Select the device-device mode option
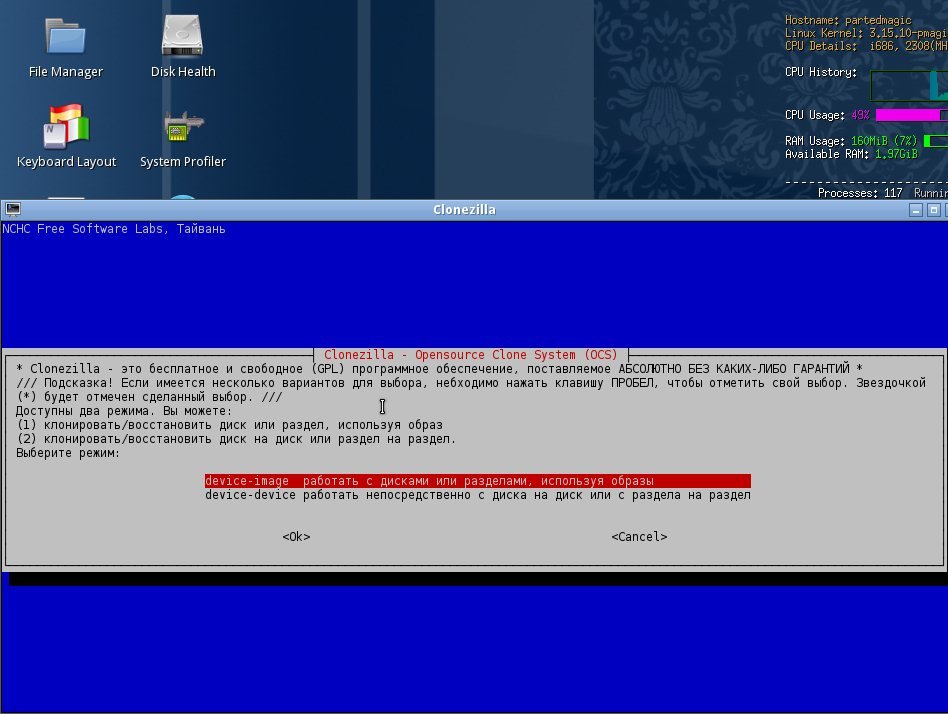This screenshot has height=714, width=948. coord(478,495)
